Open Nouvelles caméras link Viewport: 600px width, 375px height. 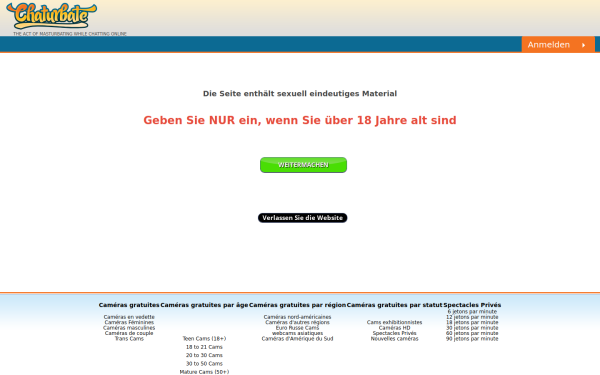tap(394, 338)
